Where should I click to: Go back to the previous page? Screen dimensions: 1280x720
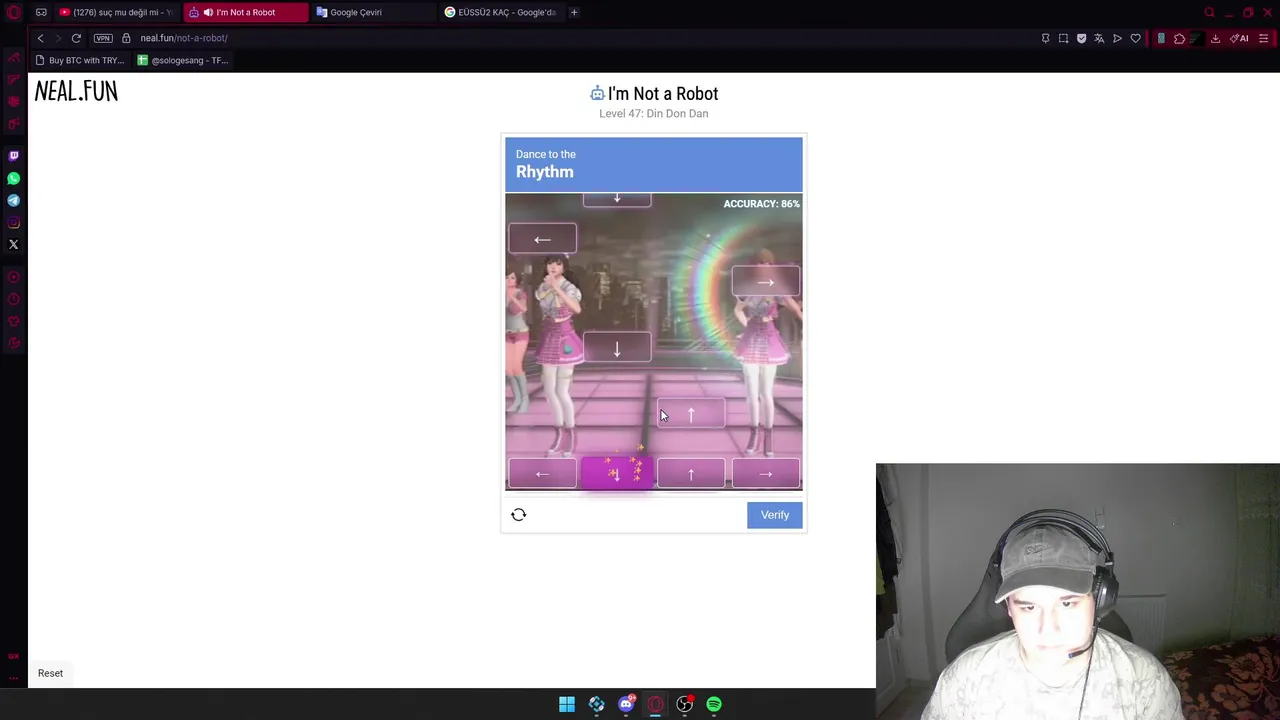[40, 38]
